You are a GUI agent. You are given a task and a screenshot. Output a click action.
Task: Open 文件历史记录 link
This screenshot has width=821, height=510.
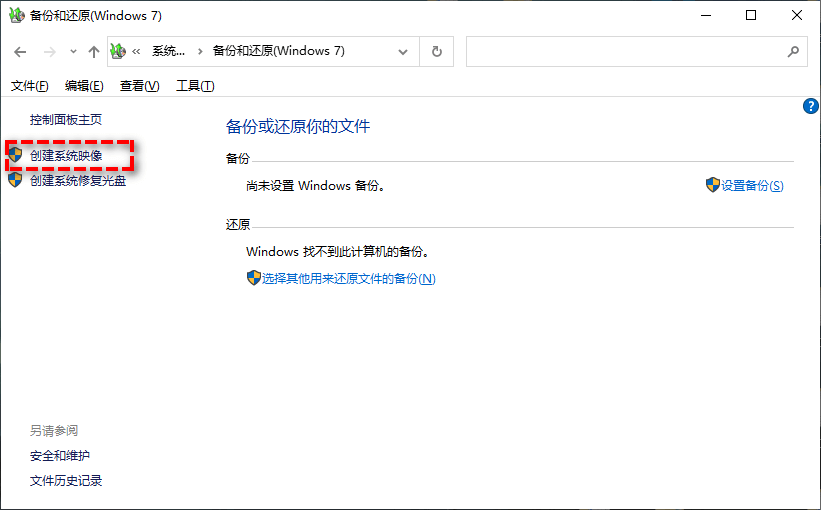[x=66, y=481]
